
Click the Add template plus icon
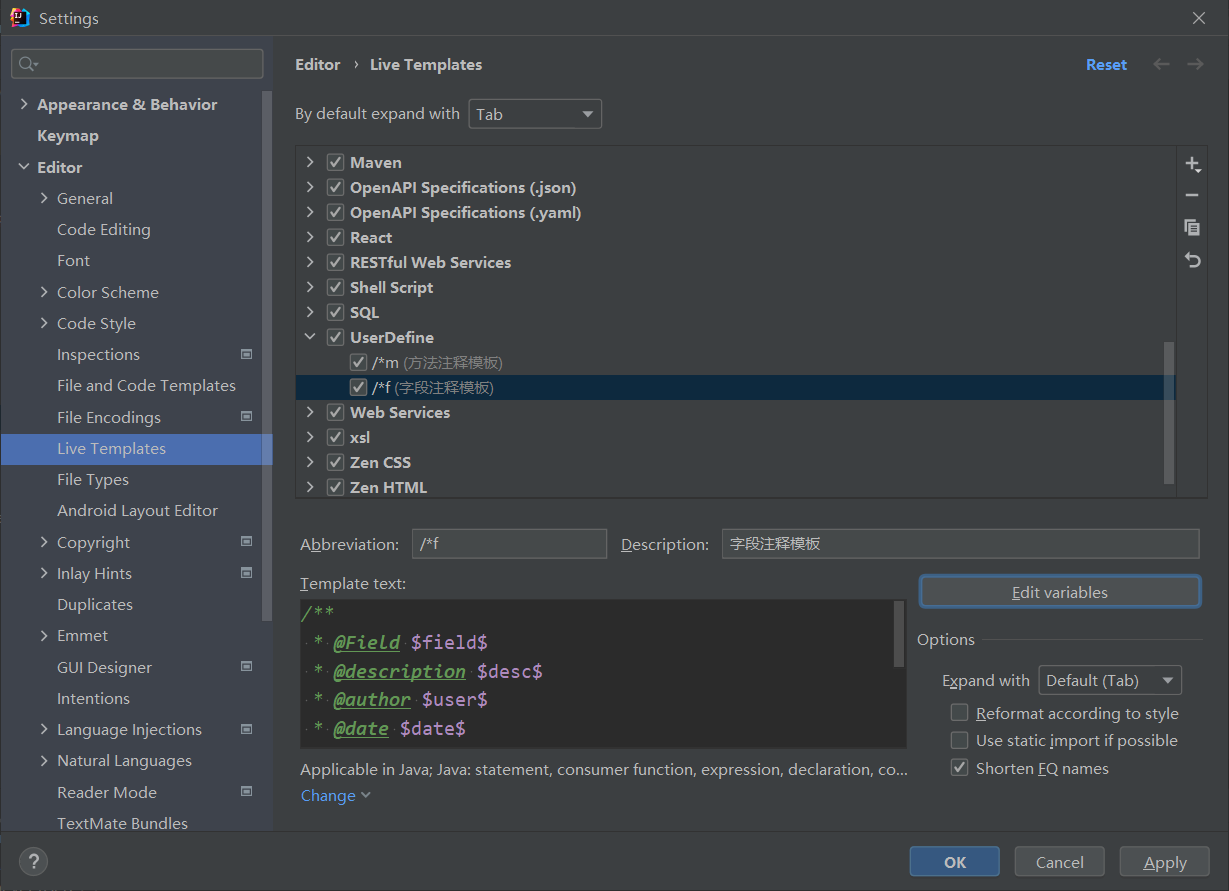(x=1191, y=164)
